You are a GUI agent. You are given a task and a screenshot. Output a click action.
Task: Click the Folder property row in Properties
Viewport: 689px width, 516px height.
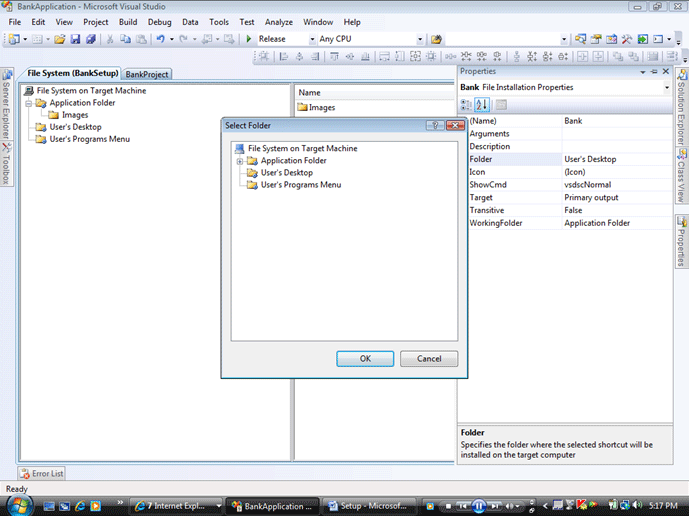coord(570,159)
